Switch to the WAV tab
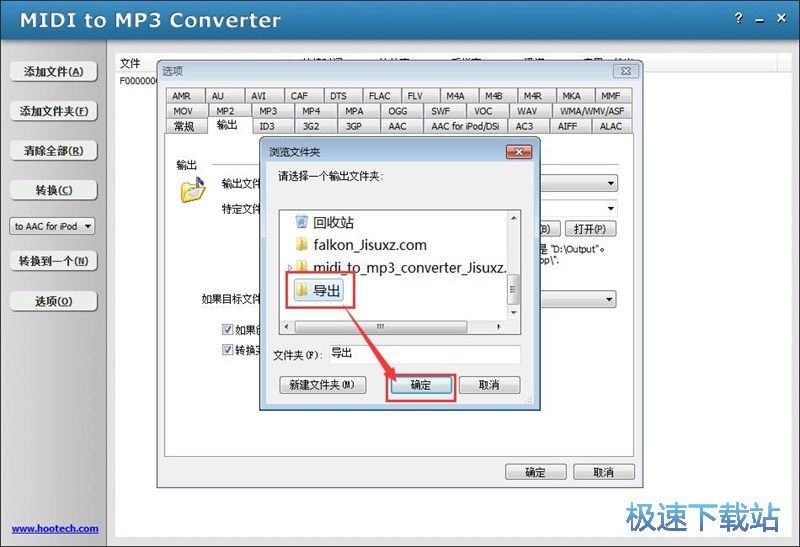The height and width of the screenshot is (547, 800). coord(531,111)
